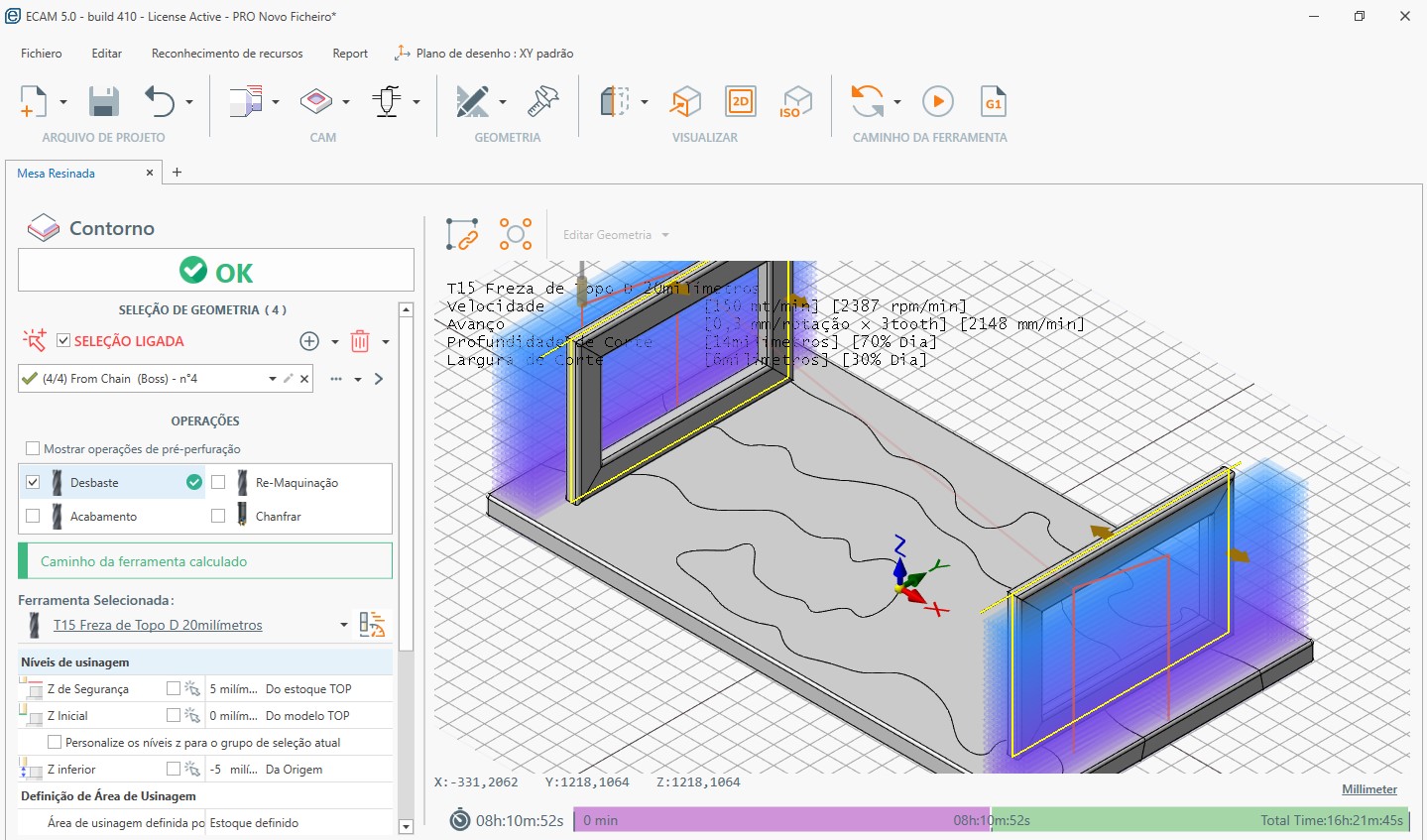Click the New project file icon
This screenshot has height=840, width=1427.
33,101
